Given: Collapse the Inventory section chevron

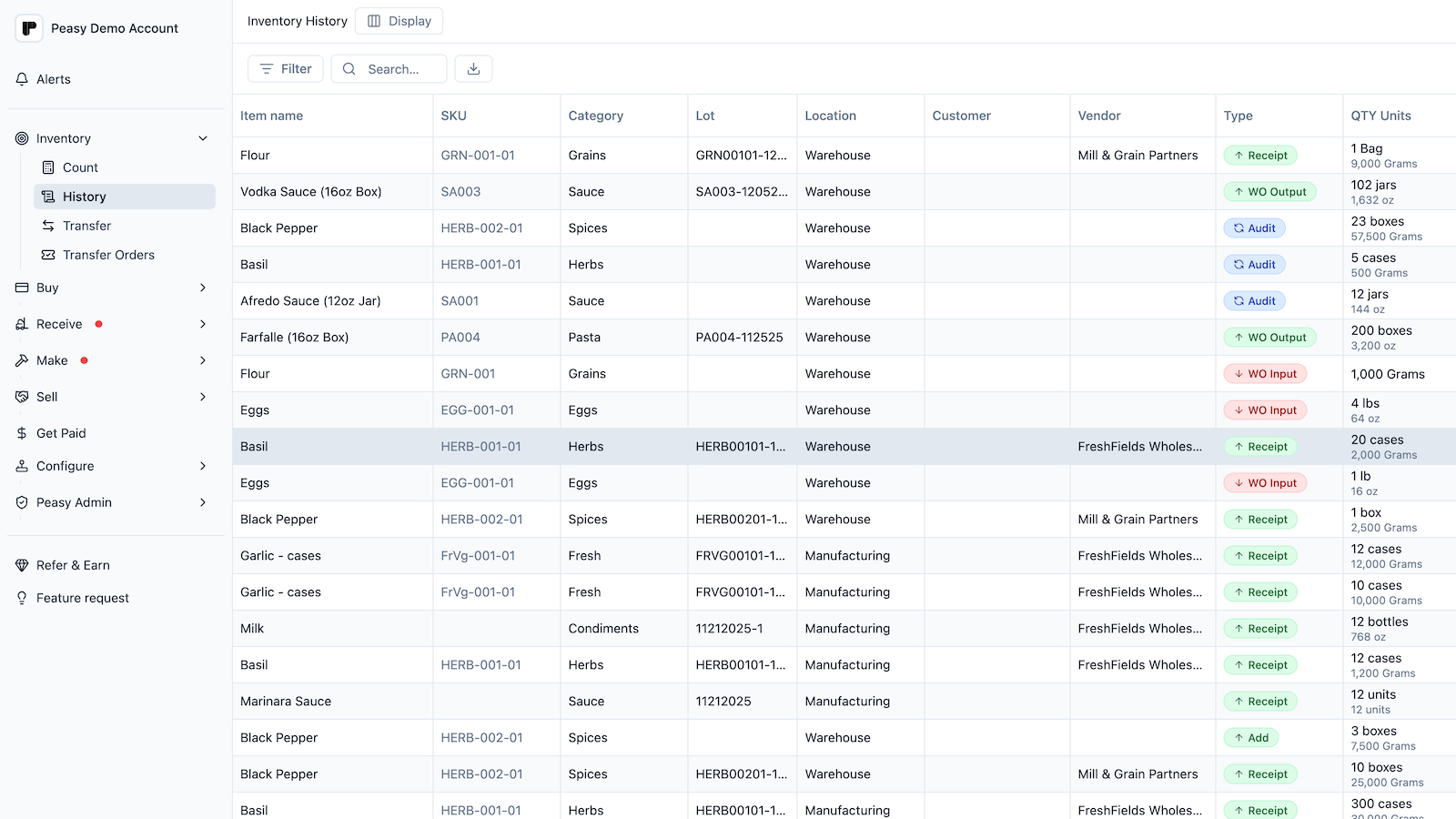Looking at the screenshot, I should point(202,138).
